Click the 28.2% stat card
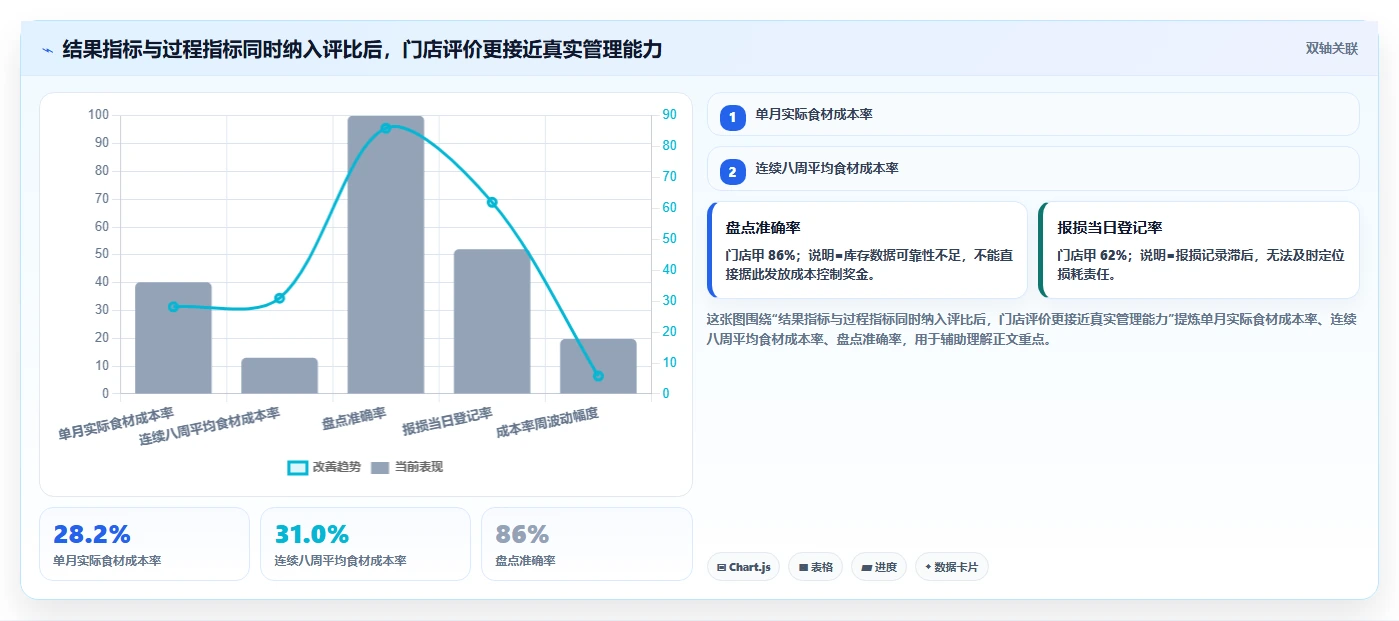This screenshot has width=1399, height=621. [x=144, y=544]
